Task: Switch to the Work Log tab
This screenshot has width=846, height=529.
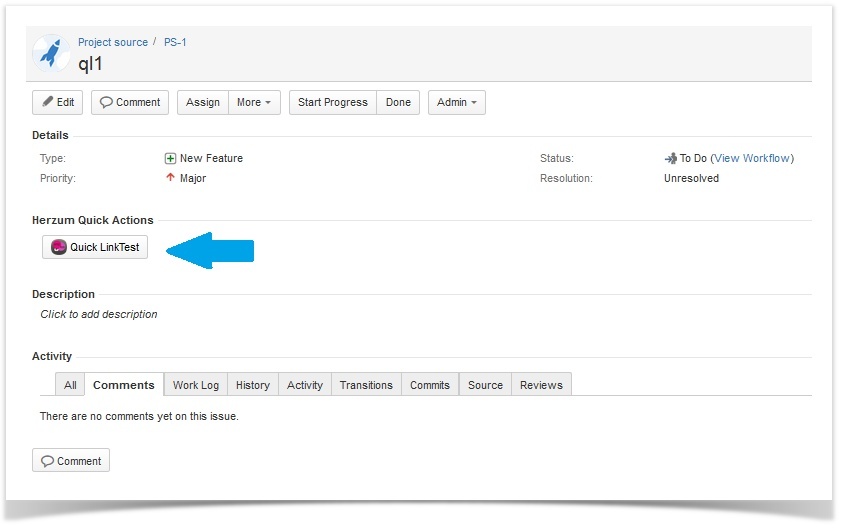Action: [195, 385]
